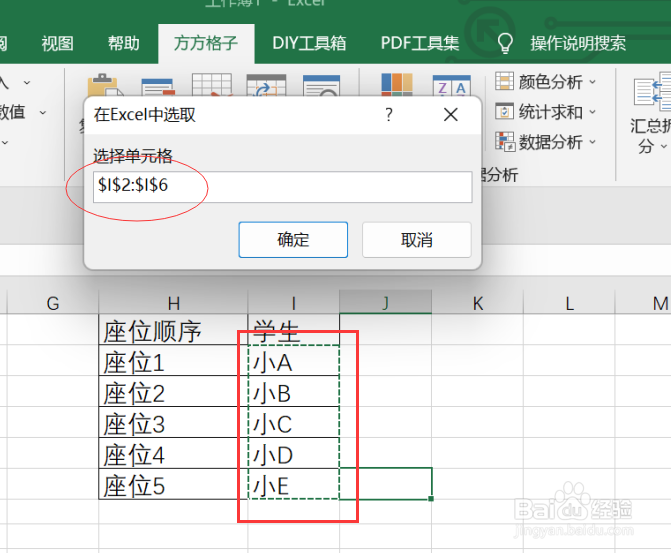Open the PDF工具集 tab

point(420,43)
